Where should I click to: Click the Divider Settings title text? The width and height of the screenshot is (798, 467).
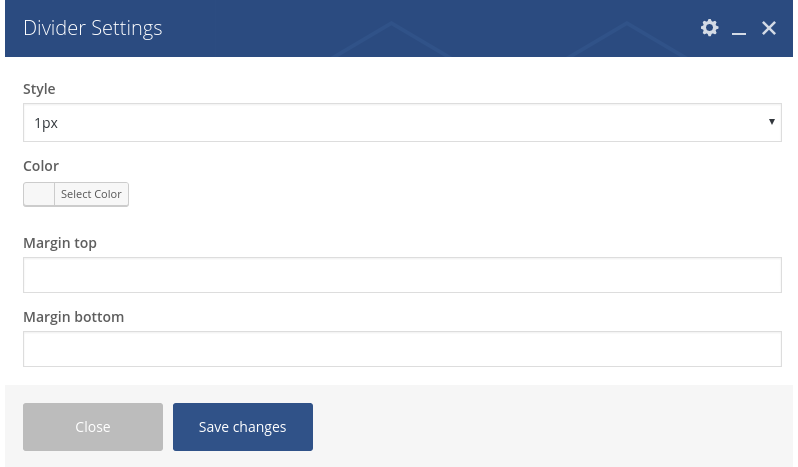[x=93, y=28]
